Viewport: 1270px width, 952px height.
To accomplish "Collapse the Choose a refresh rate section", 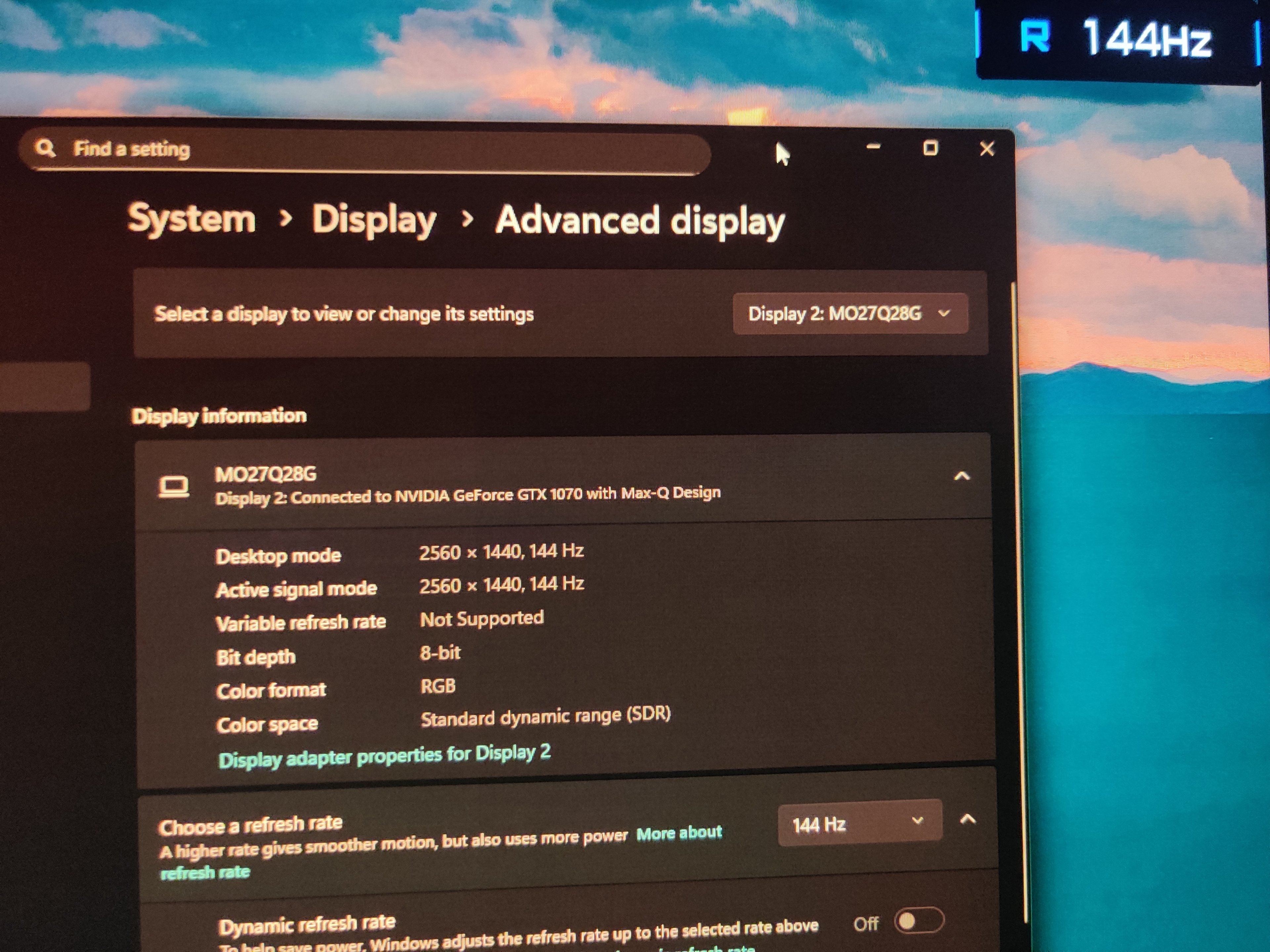I will point(968,819).
